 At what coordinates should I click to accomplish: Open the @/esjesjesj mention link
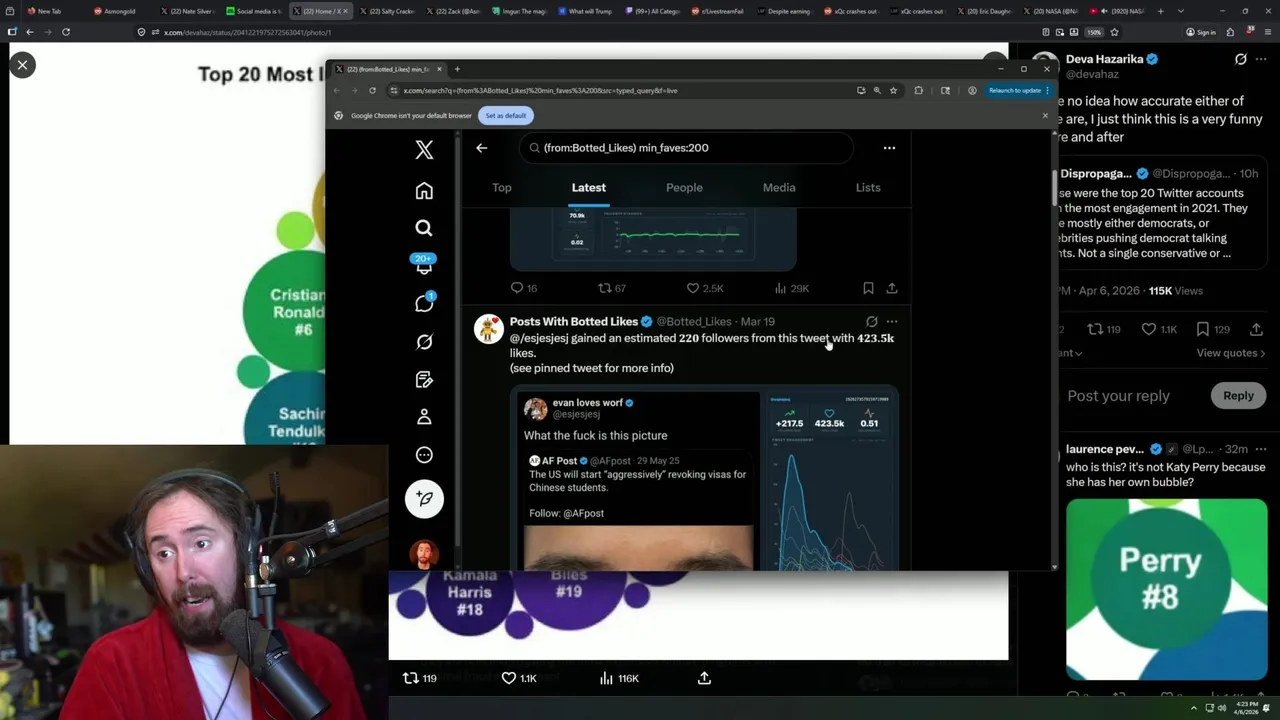539,338
